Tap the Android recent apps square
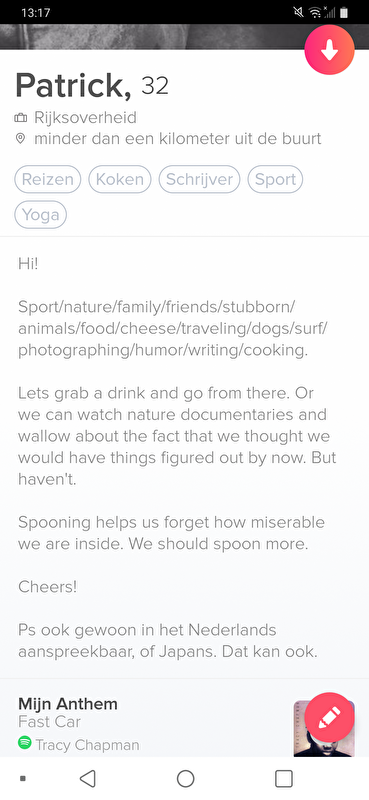Viewport: 369px width, 800px height. pos(284,779)
